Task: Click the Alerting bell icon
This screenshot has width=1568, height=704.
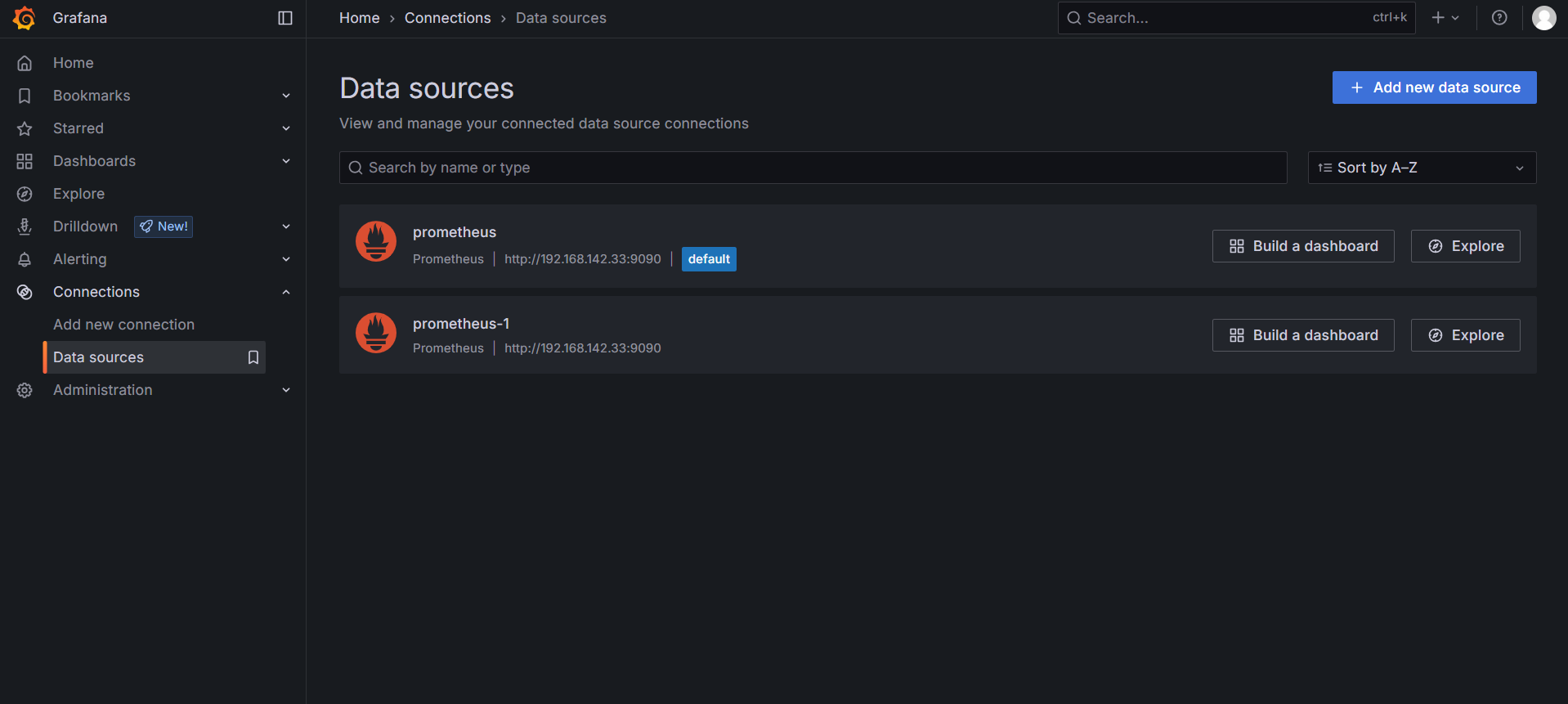Action: click(x=25, y=259)
